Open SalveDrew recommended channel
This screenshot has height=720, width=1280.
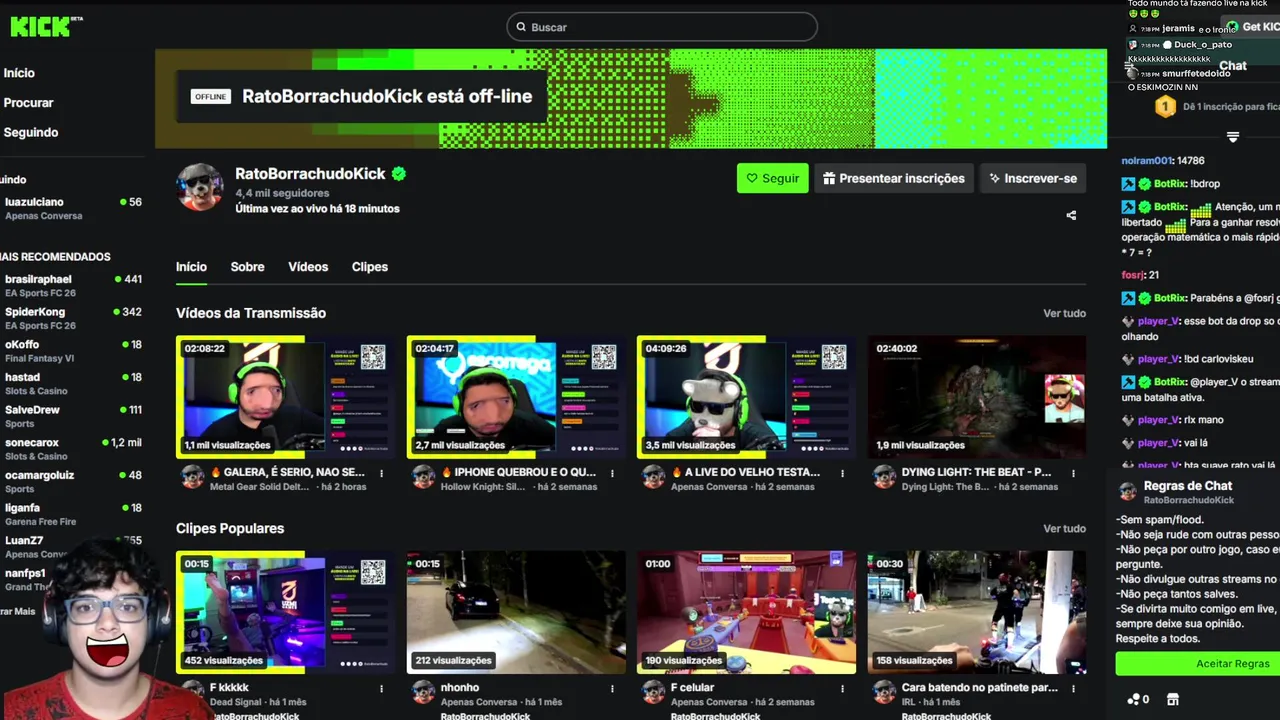[72, 416]
